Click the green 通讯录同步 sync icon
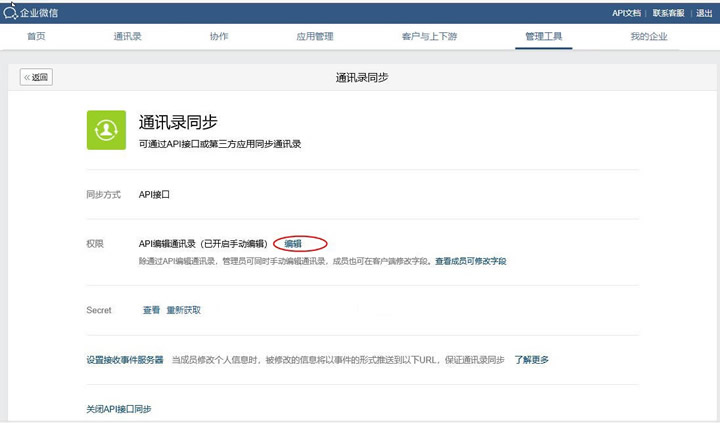The image size is (720, 423). click(106, 130)
